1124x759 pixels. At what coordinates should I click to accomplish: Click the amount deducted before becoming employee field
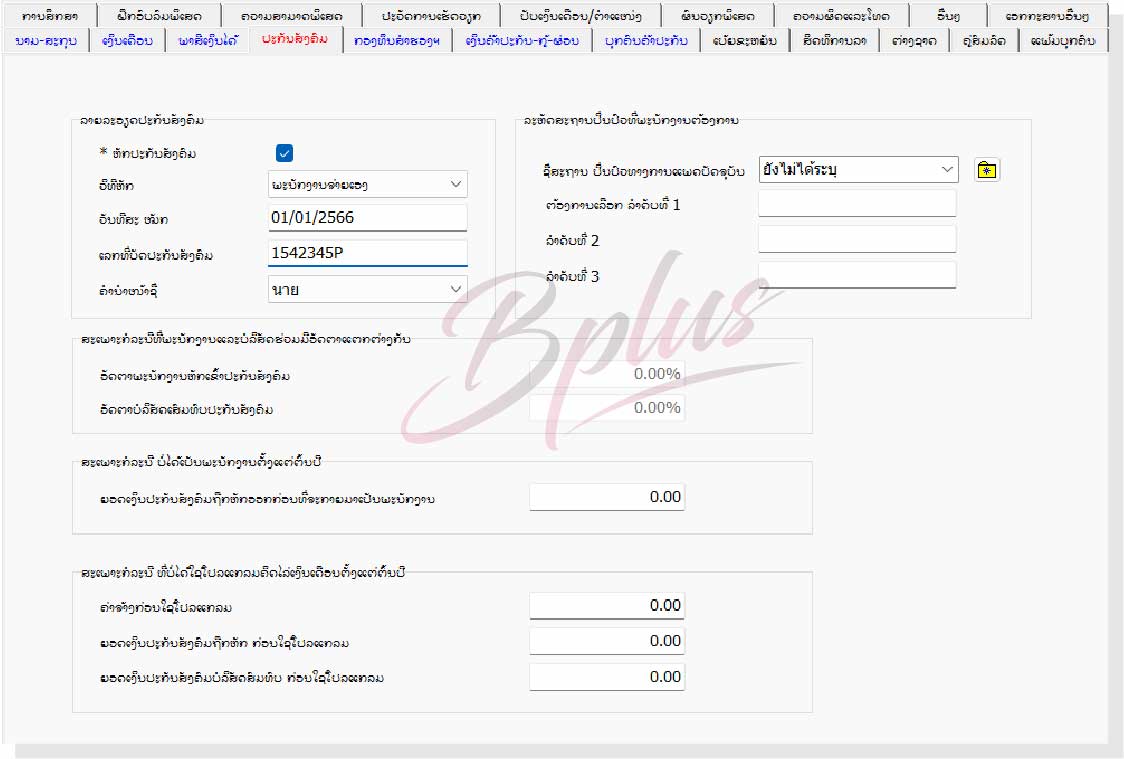click(x=607, y=497)
